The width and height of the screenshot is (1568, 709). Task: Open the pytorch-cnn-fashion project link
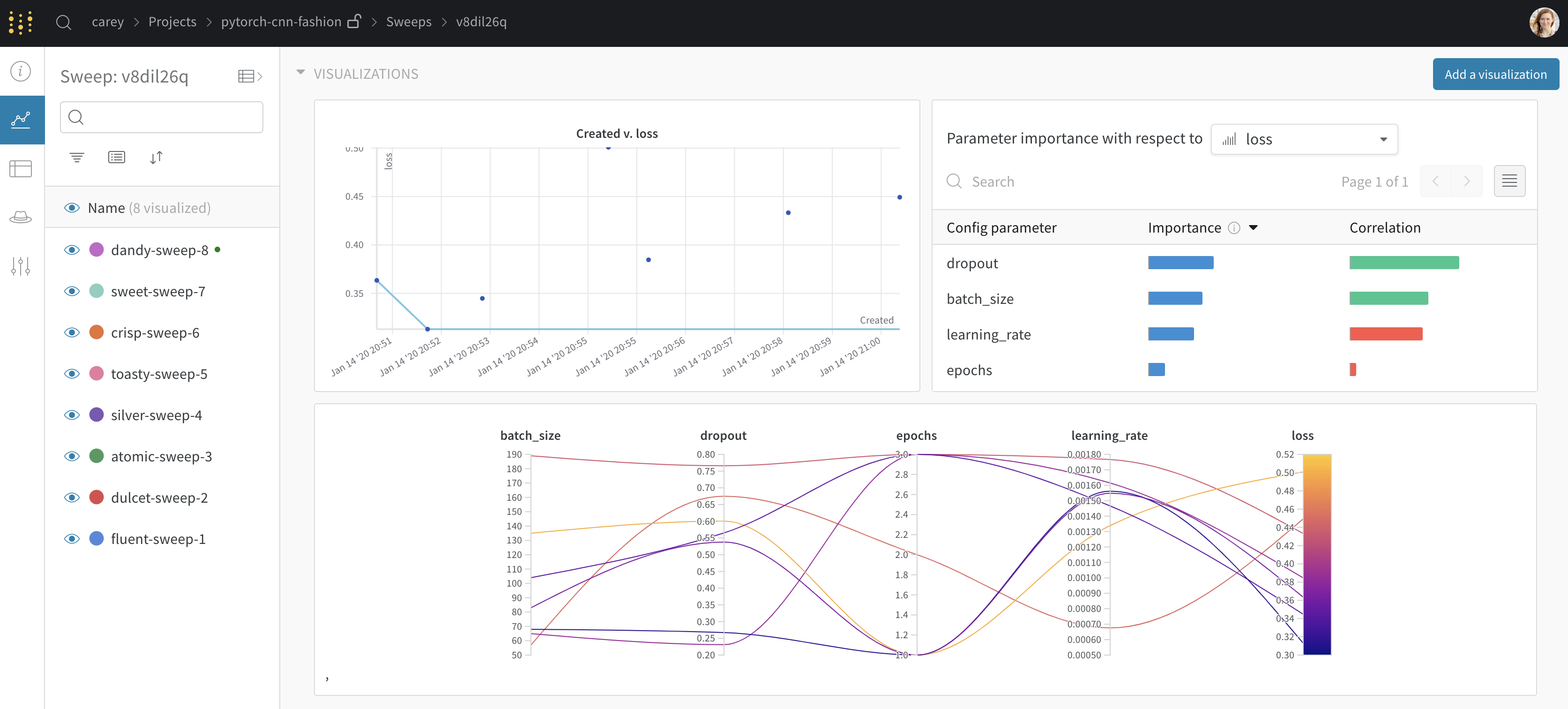pyautogui.click(x=281, y=21)
